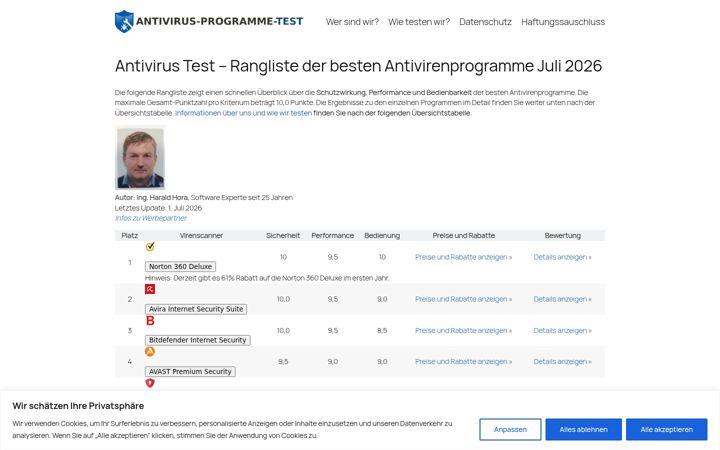720x450 pixels.
Task: Click the author photo of Harald Hora
Action: click(140, 158)
